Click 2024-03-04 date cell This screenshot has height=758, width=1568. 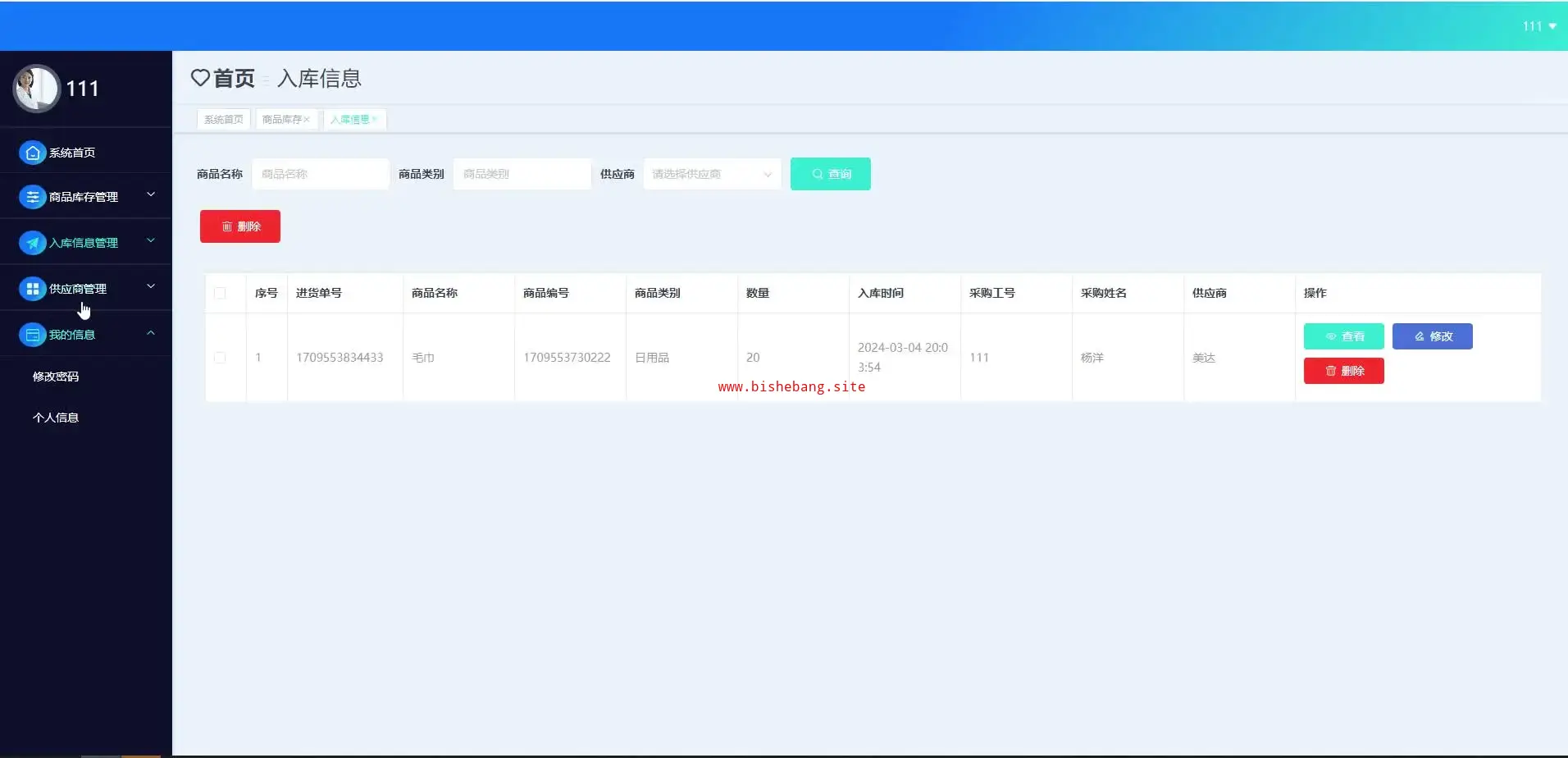903,358
